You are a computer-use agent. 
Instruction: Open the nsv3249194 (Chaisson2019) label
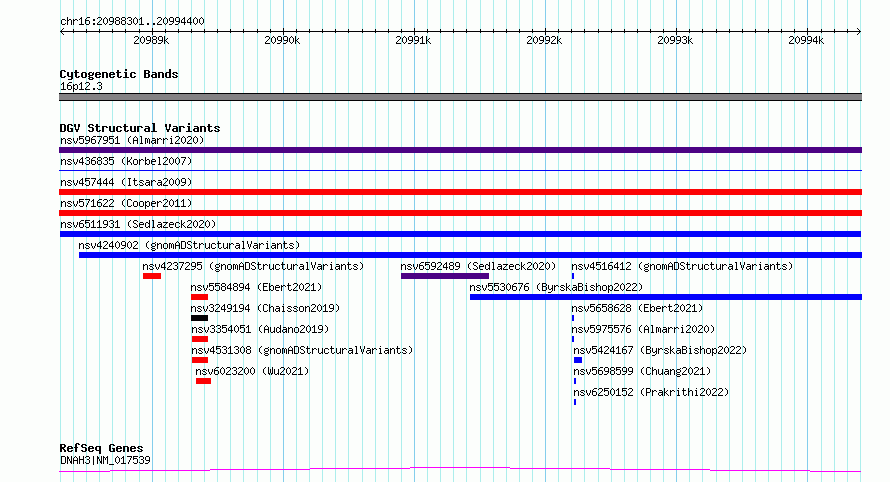(x=265, y=308)
